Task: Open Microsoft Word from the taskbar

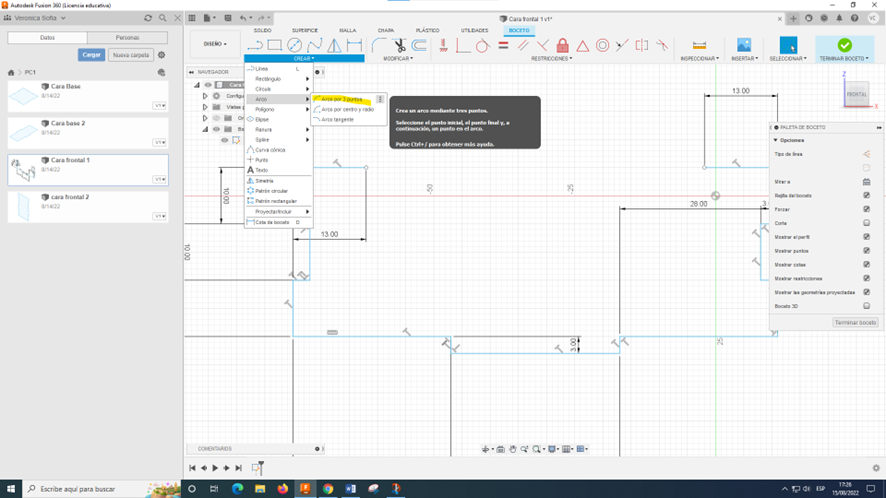Action: [x=350, y=489]
